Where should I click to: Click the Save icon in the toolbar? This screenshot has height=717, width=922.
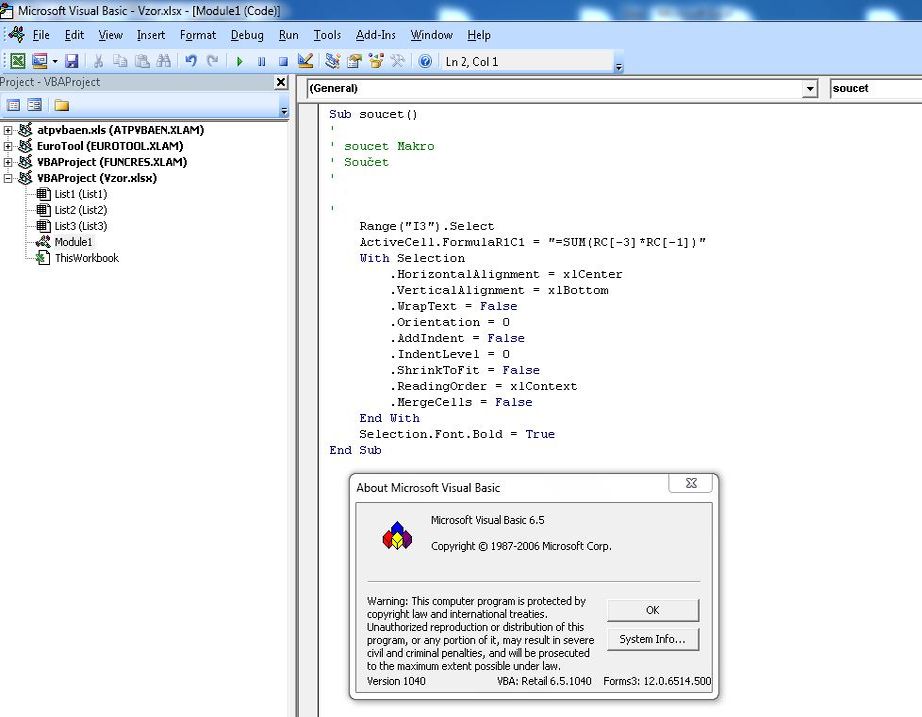71,61
